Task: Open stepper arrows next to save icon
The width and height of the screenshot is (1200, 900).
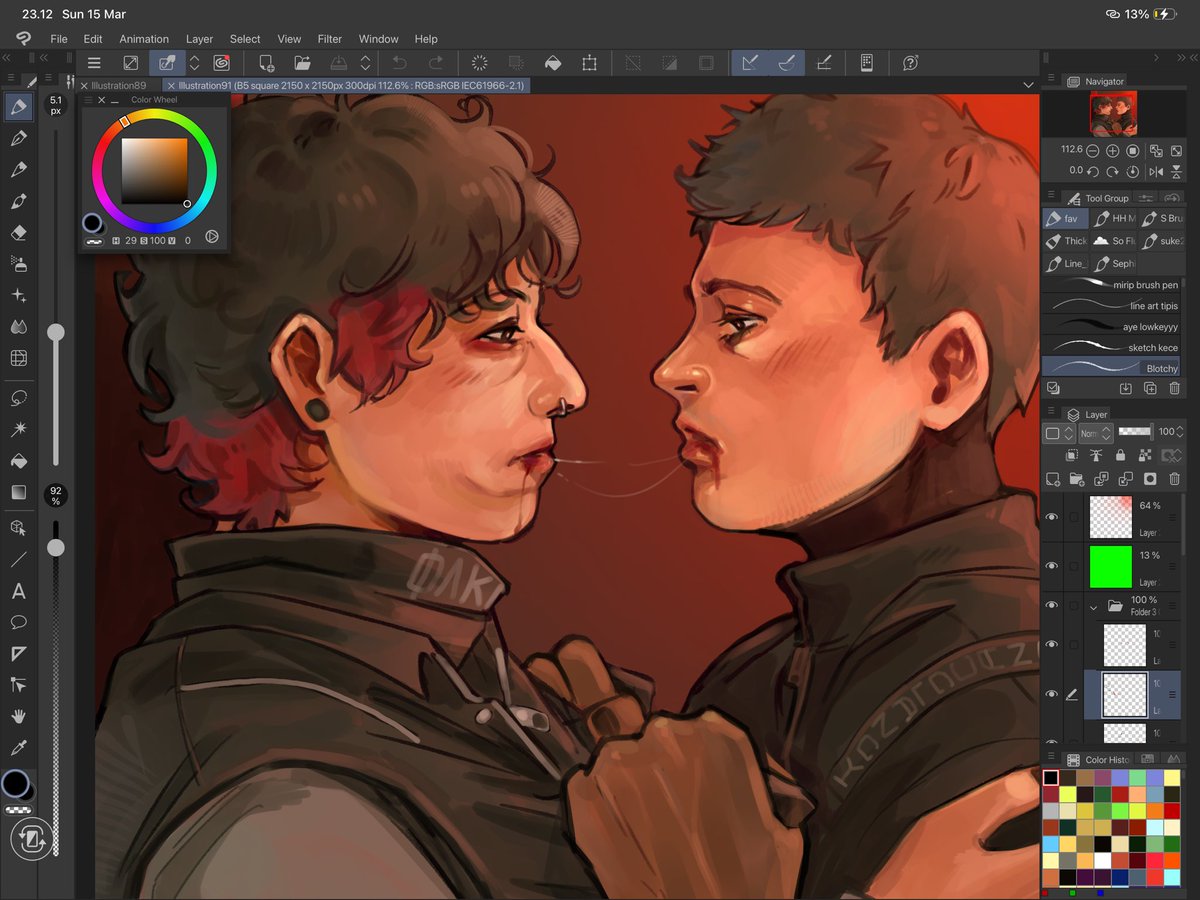Action: (365, 63)
